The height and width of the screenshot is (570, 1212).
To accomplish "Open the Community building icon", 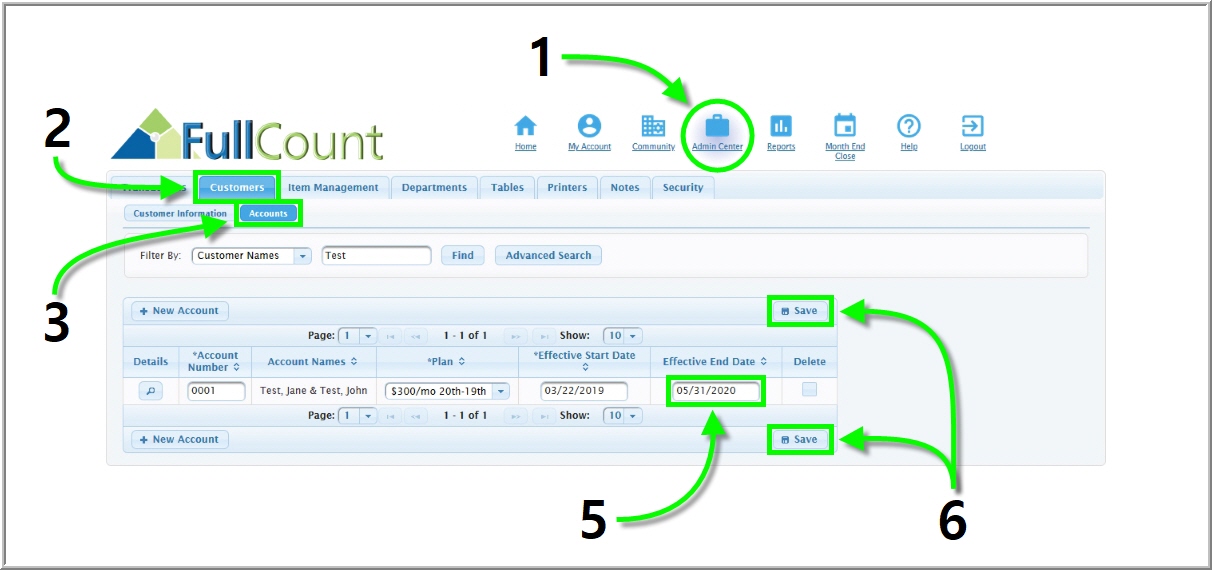I will (652, 126).
